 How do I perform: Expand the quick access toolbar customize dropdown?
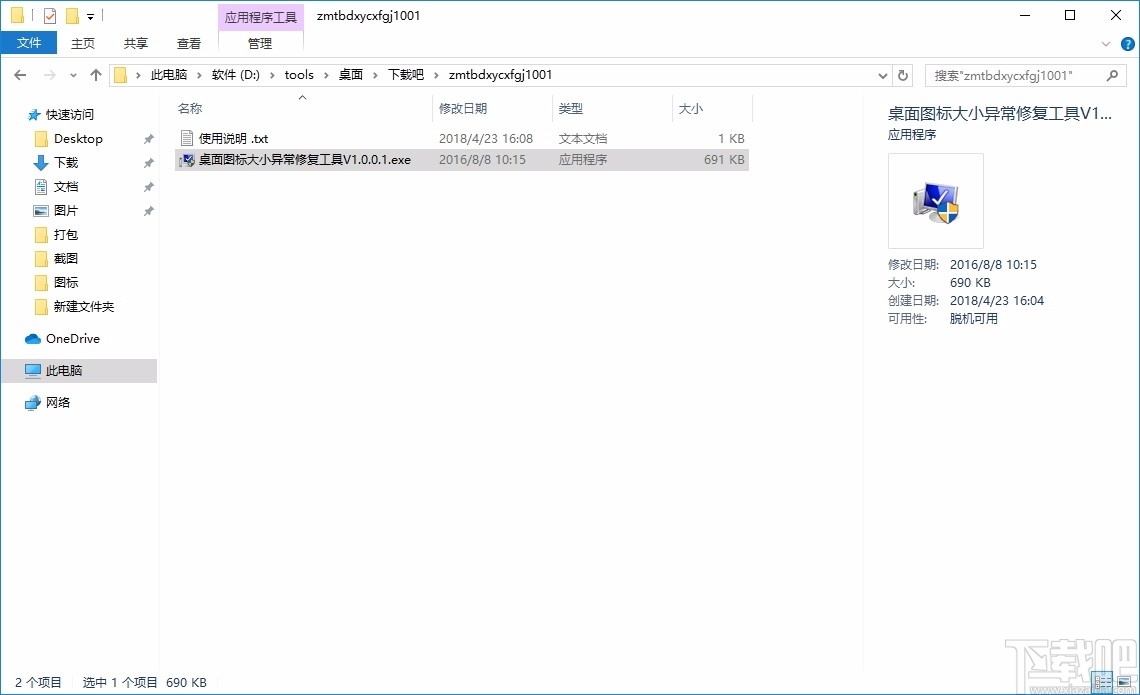click(x=90, y=15)
